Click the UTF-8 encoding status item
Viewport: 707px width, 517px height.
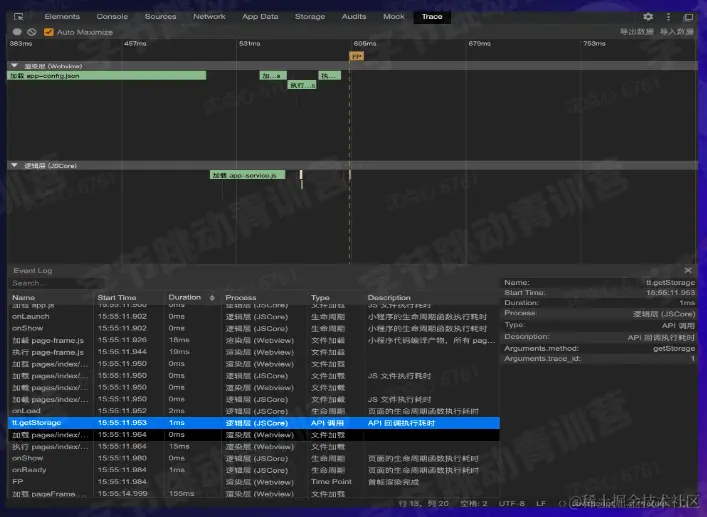pos(511,503)
